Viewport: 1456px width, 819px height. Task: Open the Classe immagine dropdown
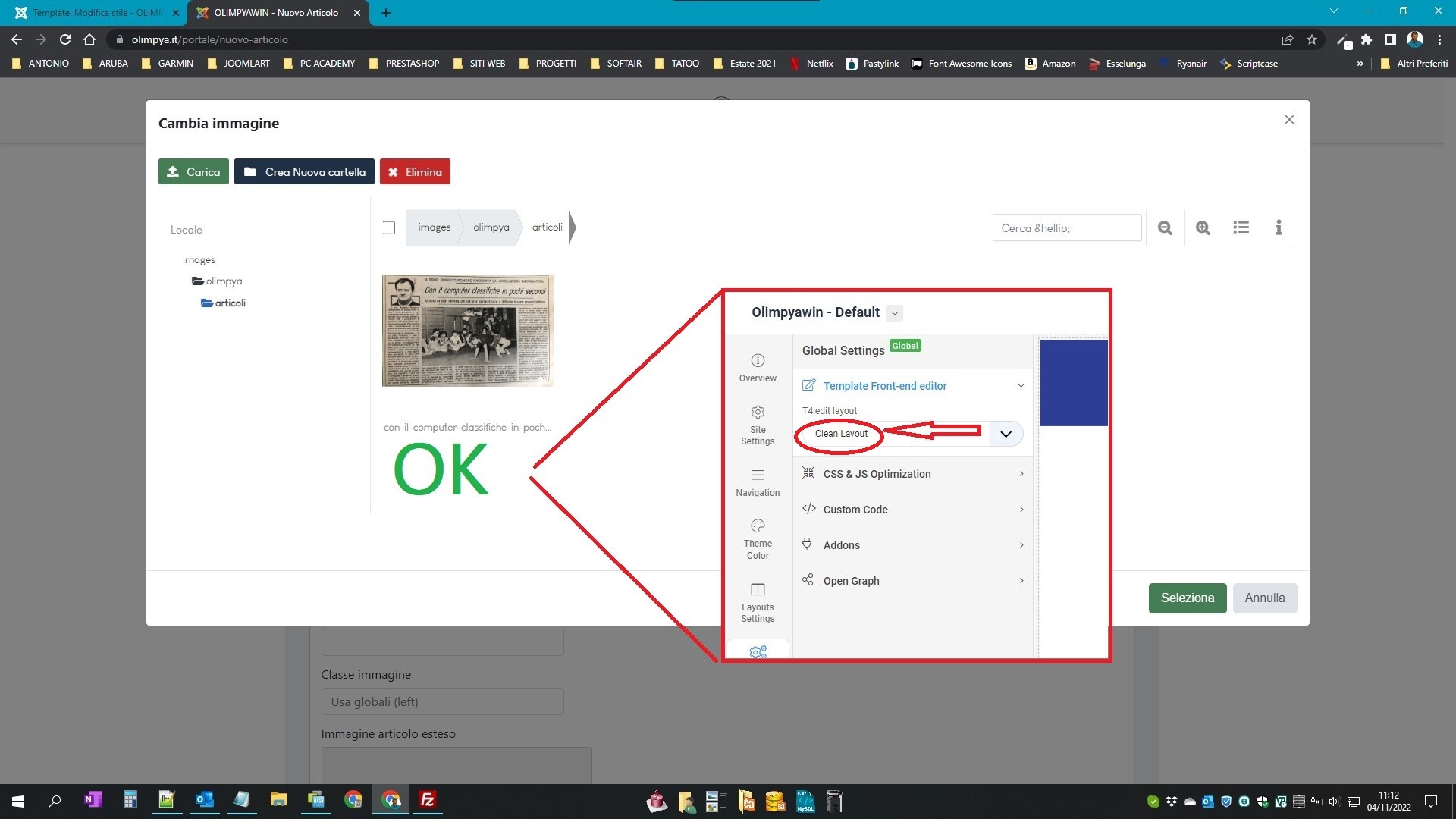[442, 701]
